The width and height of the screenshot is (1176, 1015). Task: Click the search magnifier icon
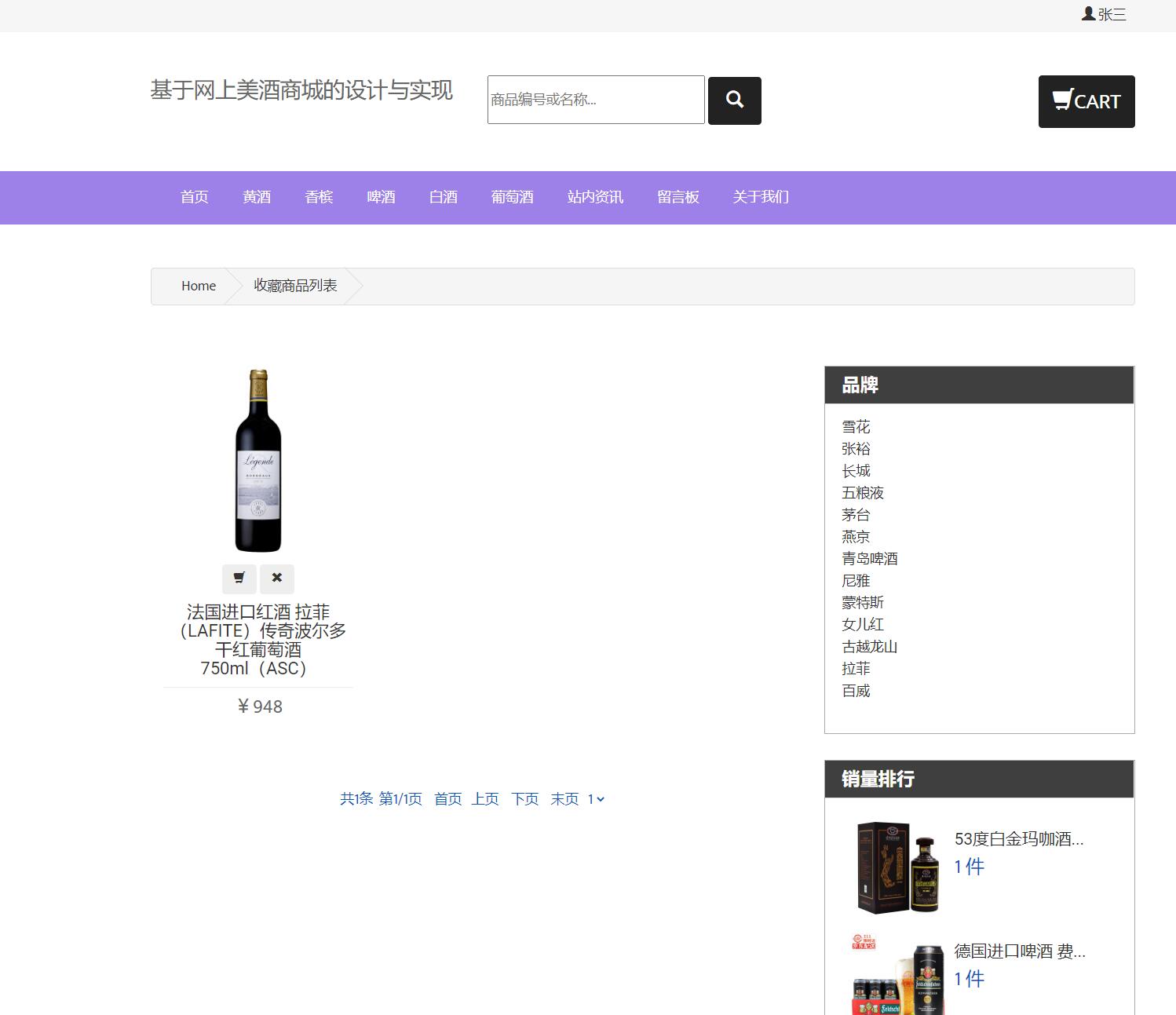[733, 100]
